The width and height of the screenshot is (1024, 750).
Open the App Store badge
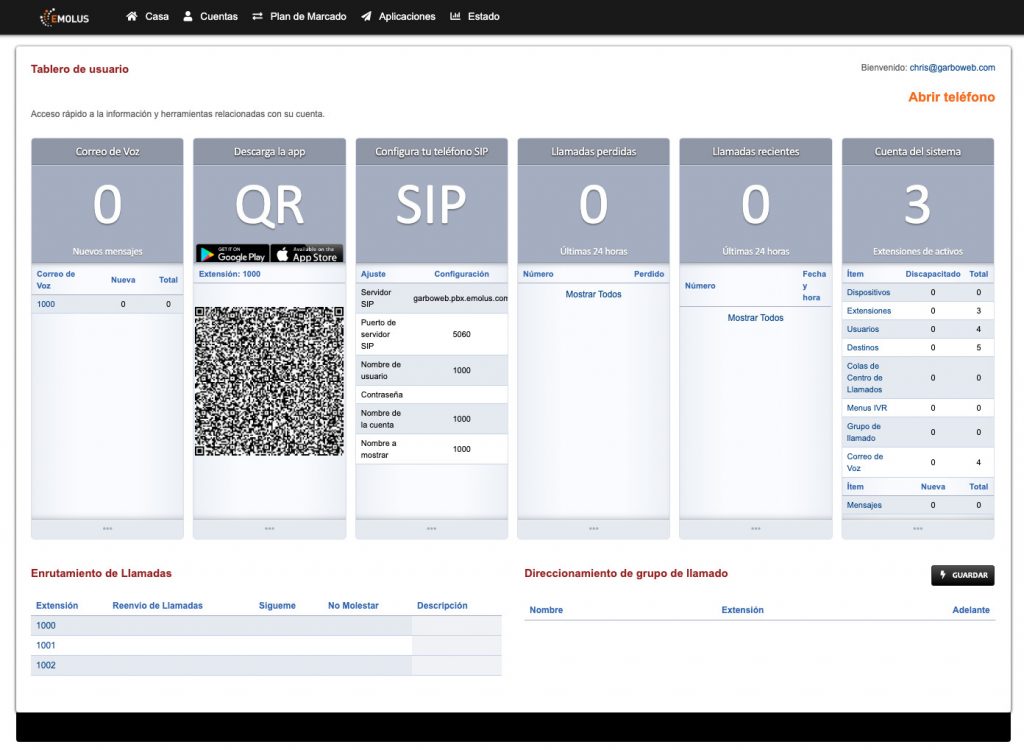coord(307,253)
